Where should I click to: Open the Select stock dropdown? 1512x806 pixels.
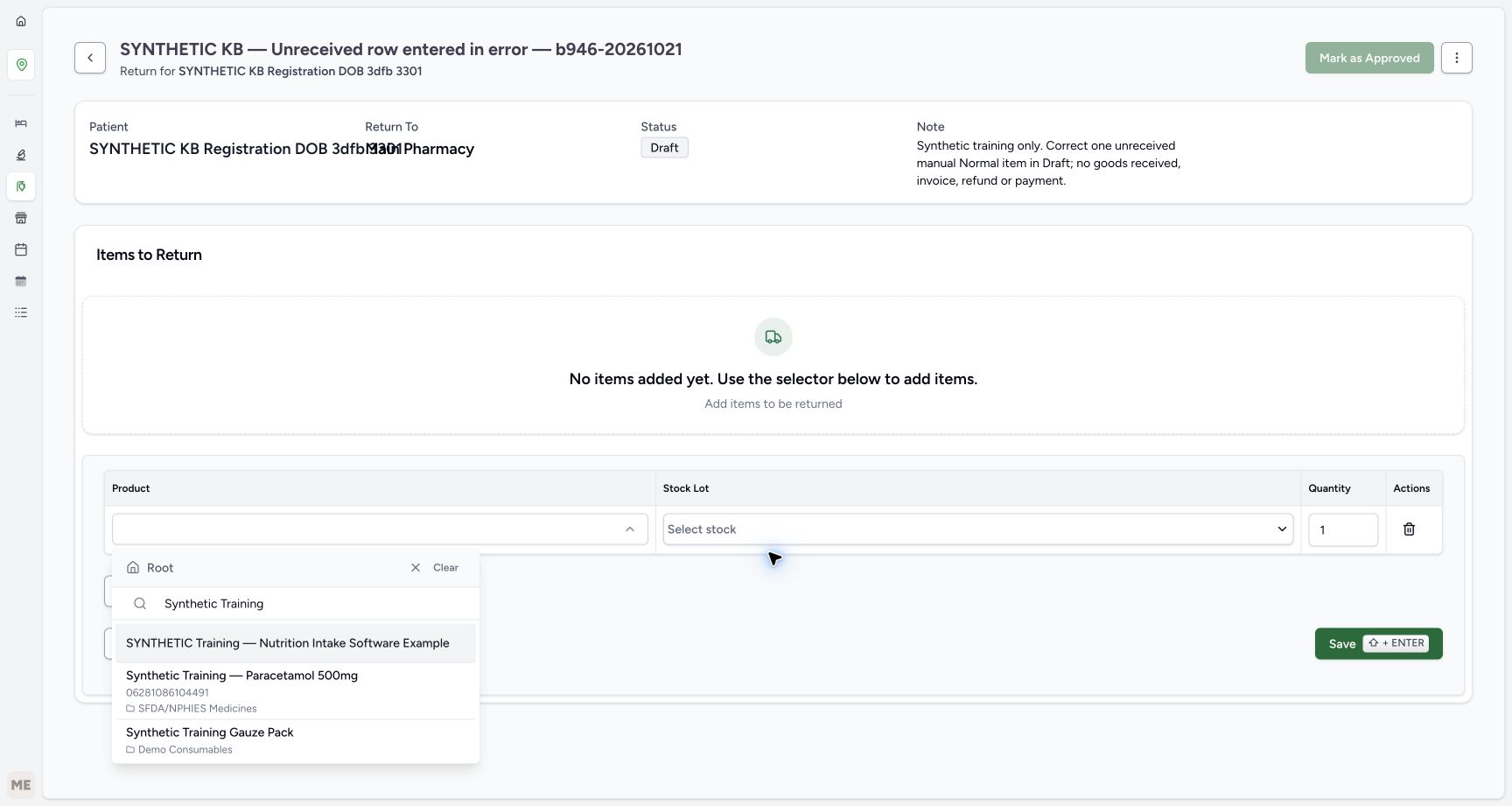click(x=977, y=529)
